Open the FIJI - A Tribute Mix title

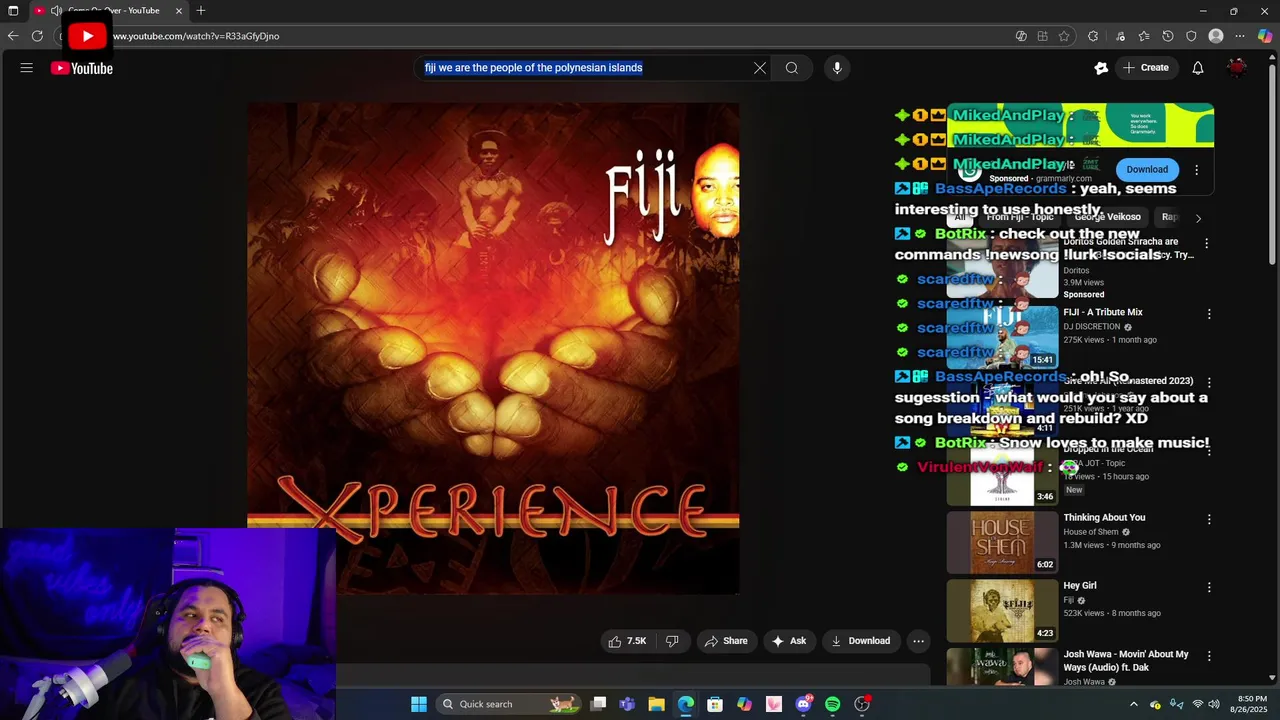pos(1103,312)
